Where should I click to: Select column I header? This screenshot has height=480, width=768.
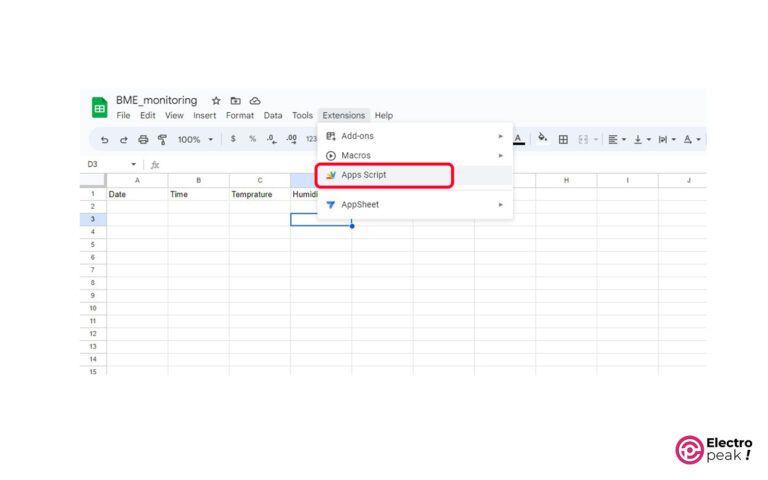point(627,180)
